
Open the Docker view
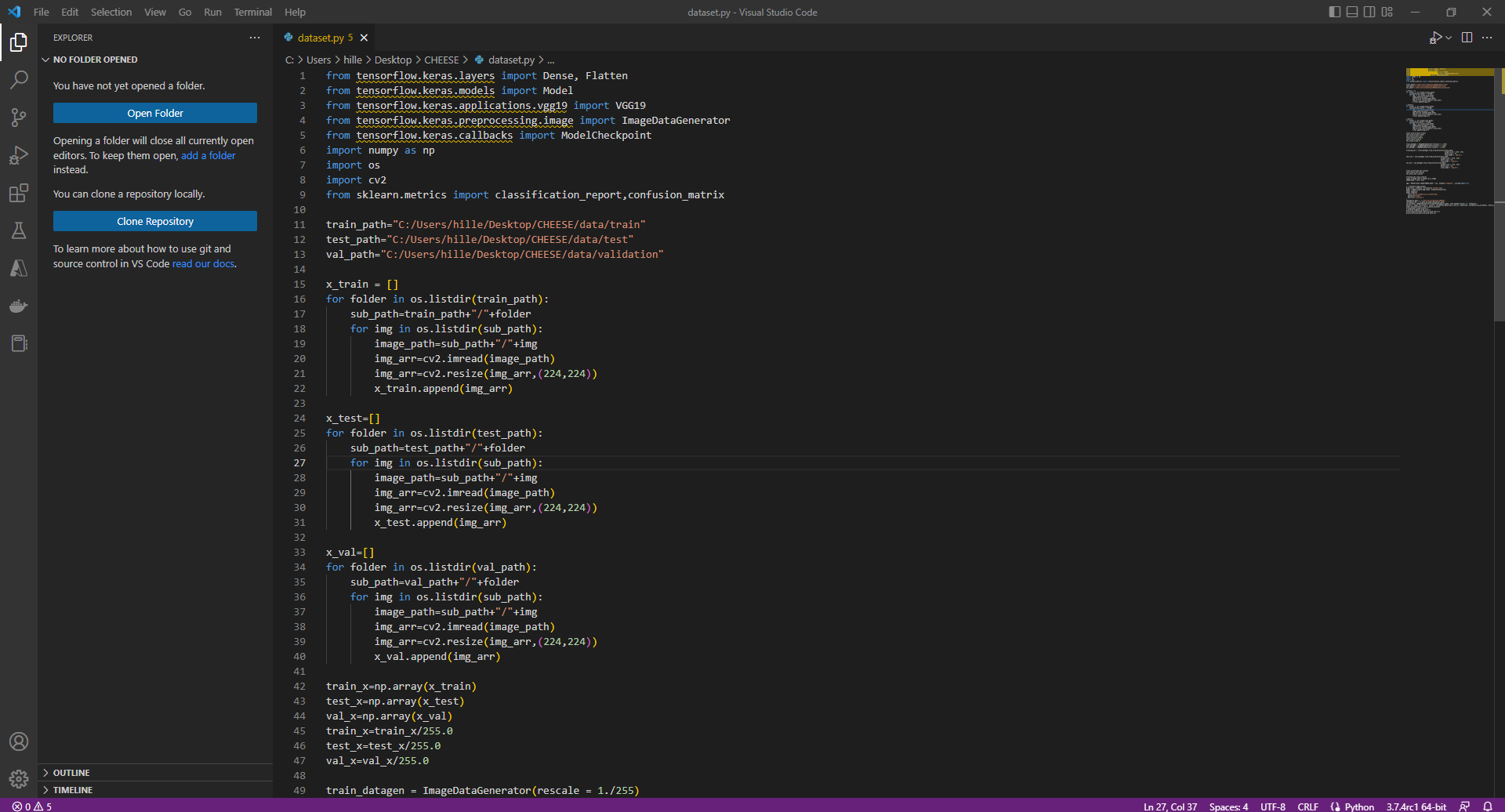19,306
